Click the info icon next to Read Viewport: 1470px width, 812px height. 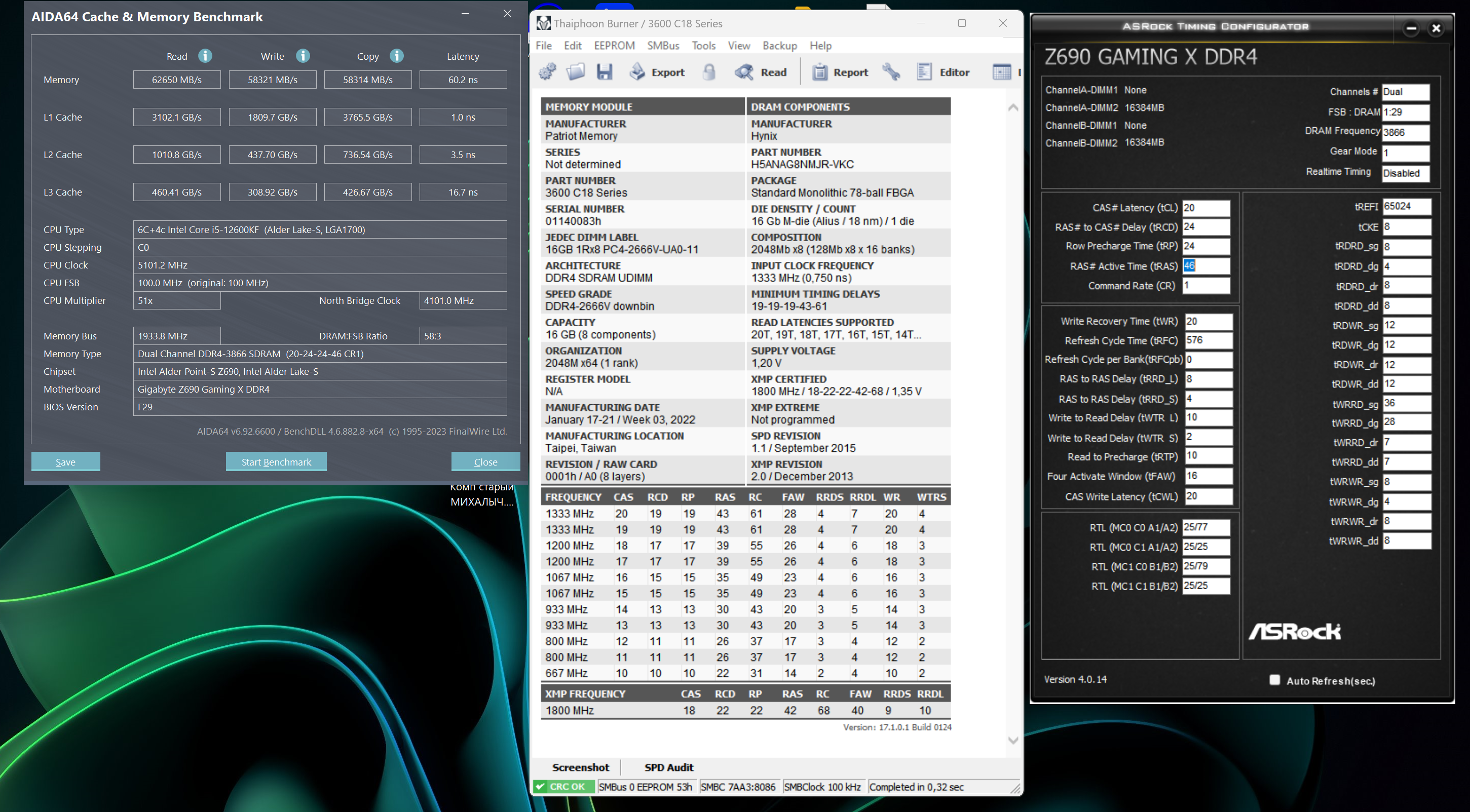205,56
